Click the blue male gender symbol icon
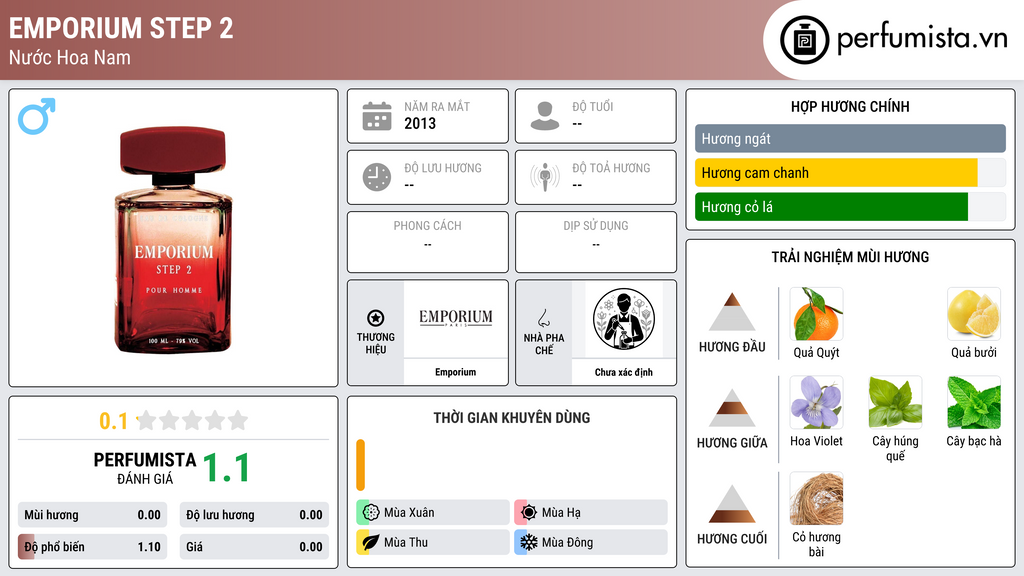 (x=37, y=116)
